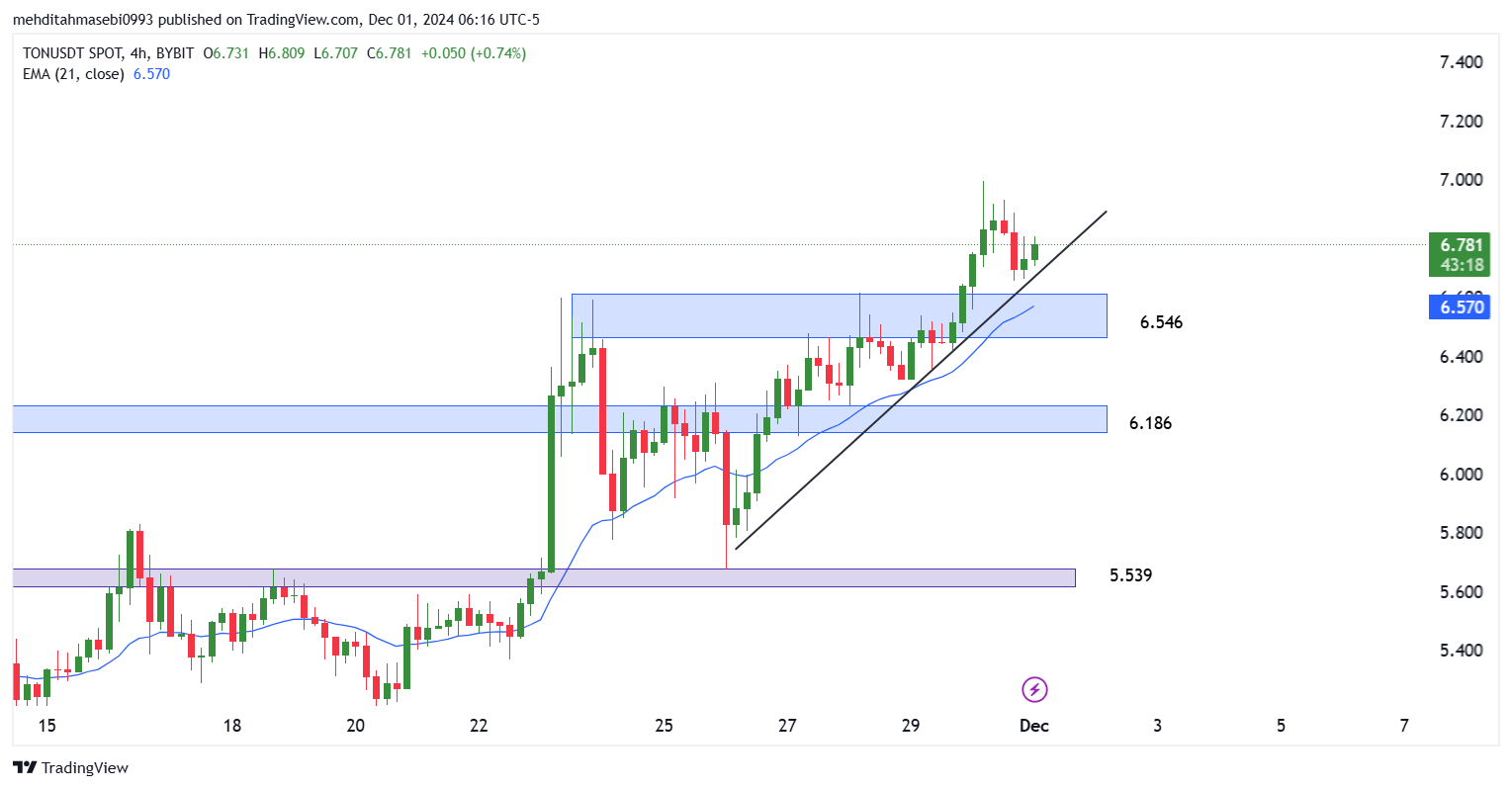Click the 7.000 price axis label

coord(1461,180)
